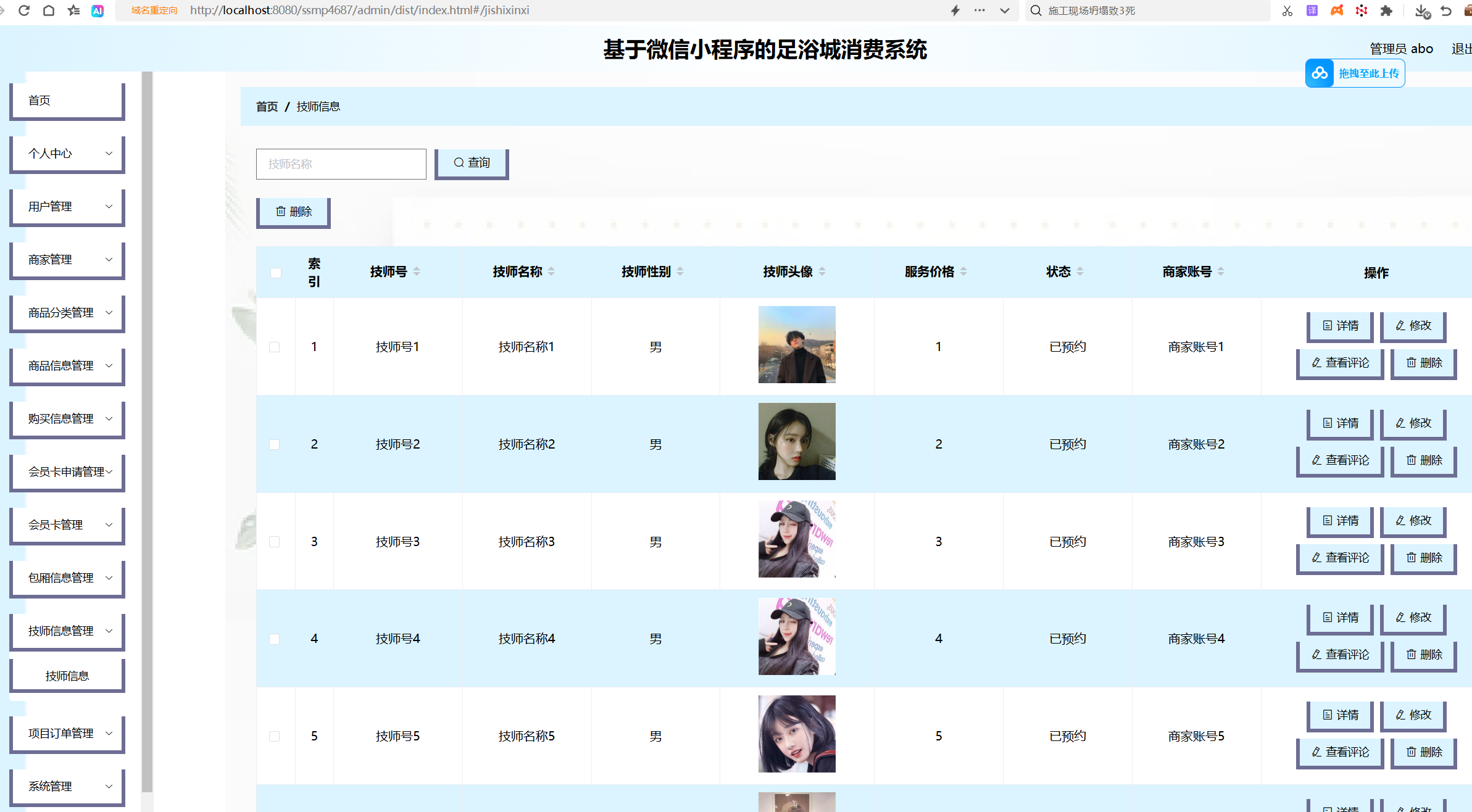Open the browser downloads icon
Image resolution: width=1472 pixels, height=812 pixels.
pos(1422,11)
